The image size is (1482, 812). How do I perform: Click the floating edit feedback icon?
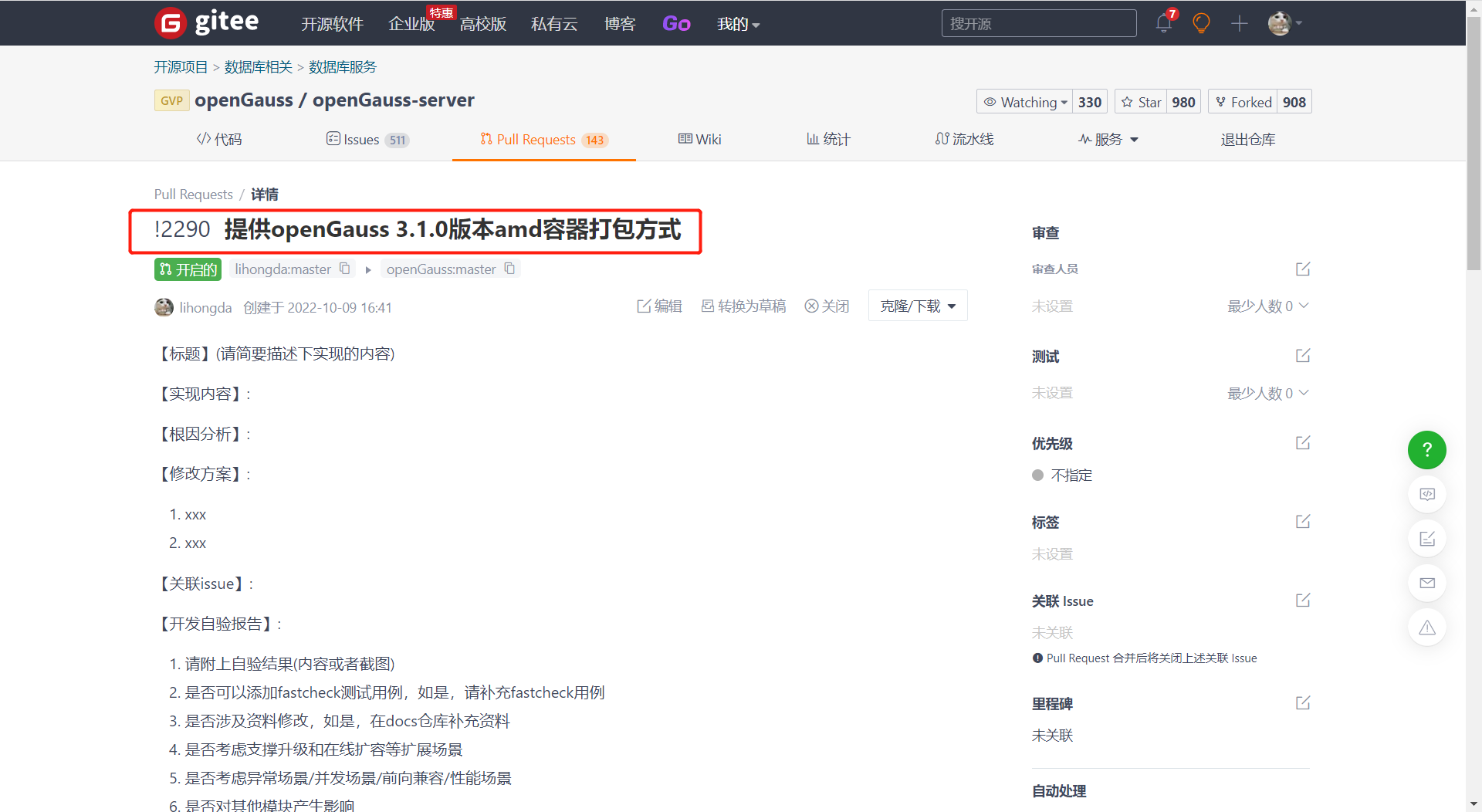tap(1427, 539)
